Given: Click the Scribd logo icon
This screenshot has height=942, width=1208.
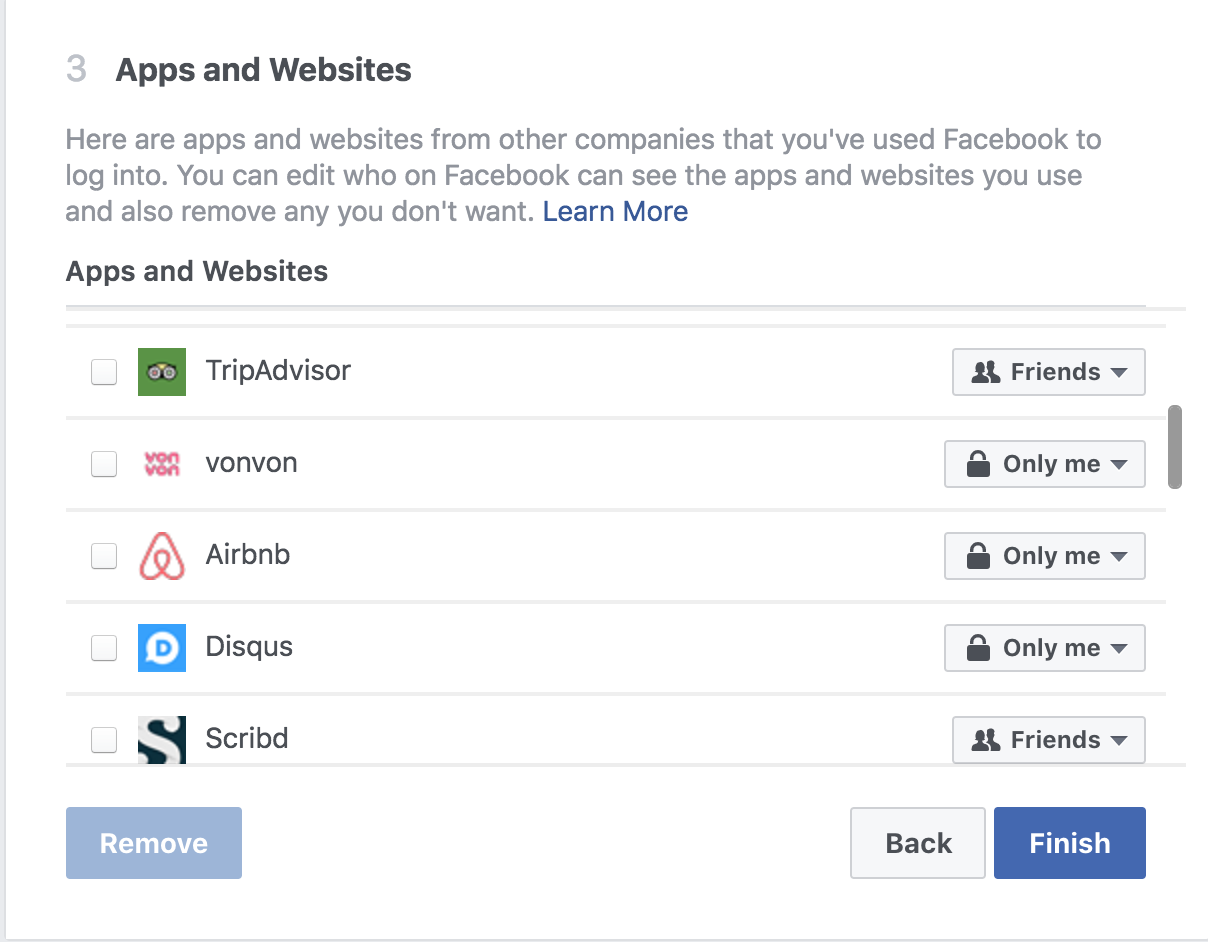Looking at the screenshot, I should 162,740.
